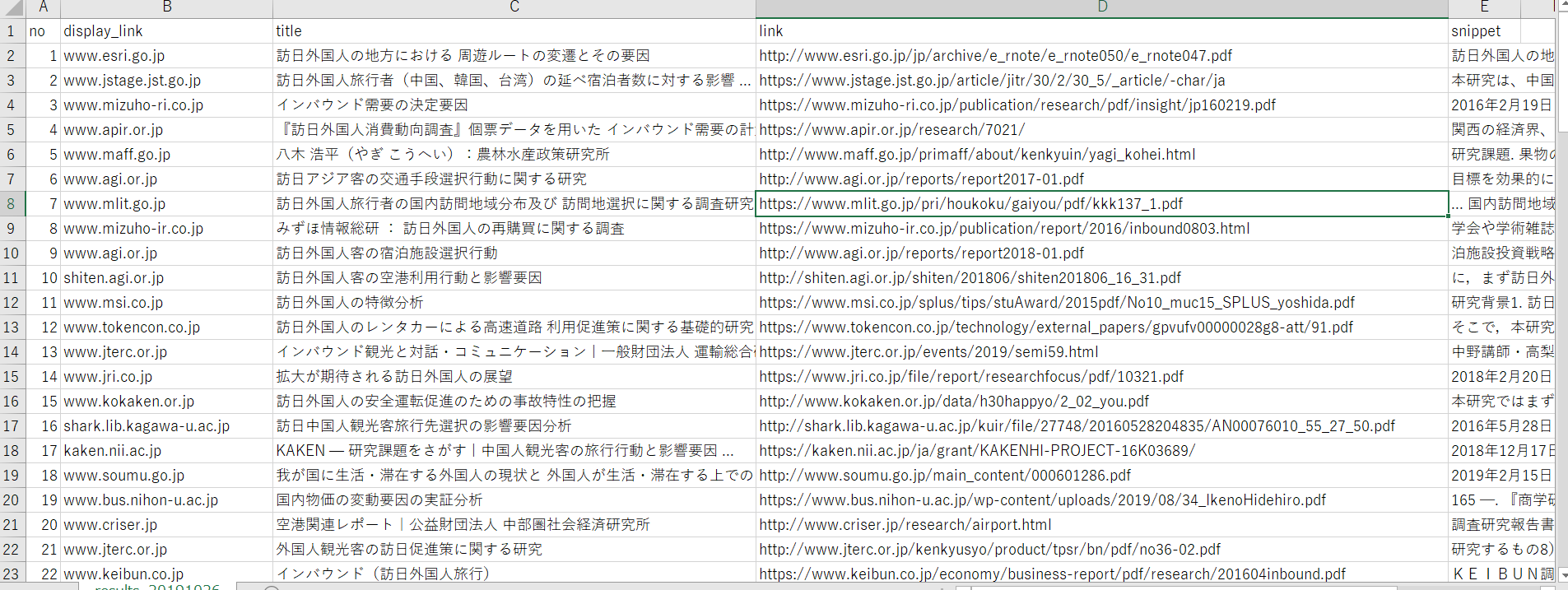Click the 'no' header cell

43,31
